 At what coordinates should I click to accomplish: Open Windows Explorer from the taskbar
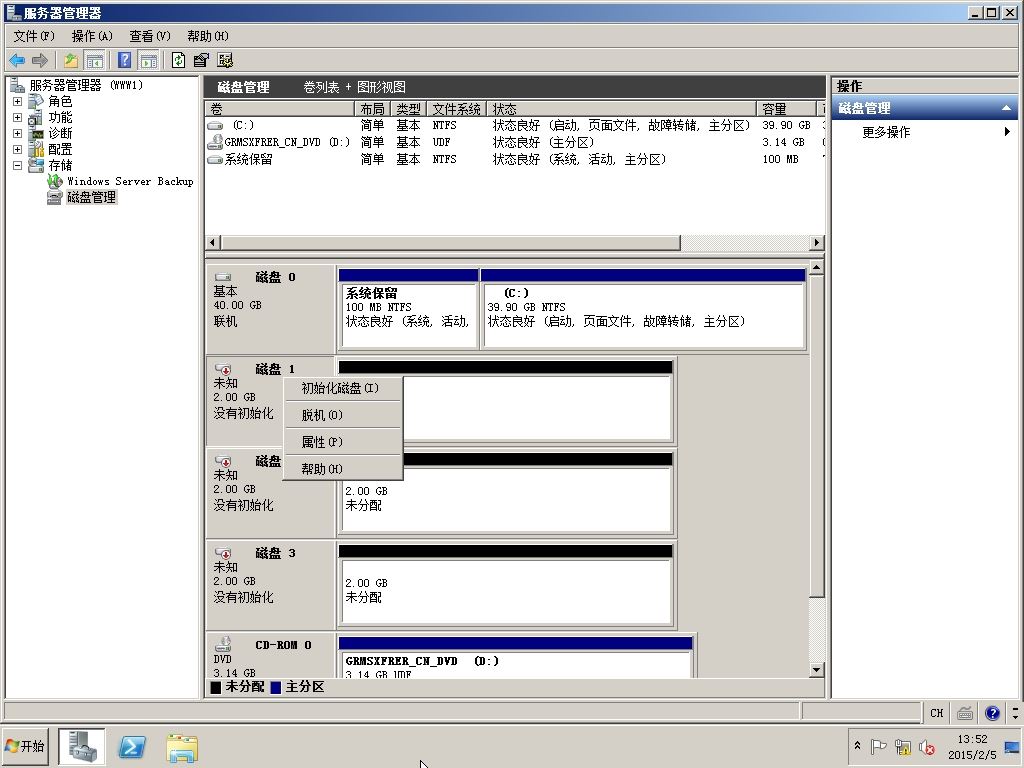tap(182, 748)
